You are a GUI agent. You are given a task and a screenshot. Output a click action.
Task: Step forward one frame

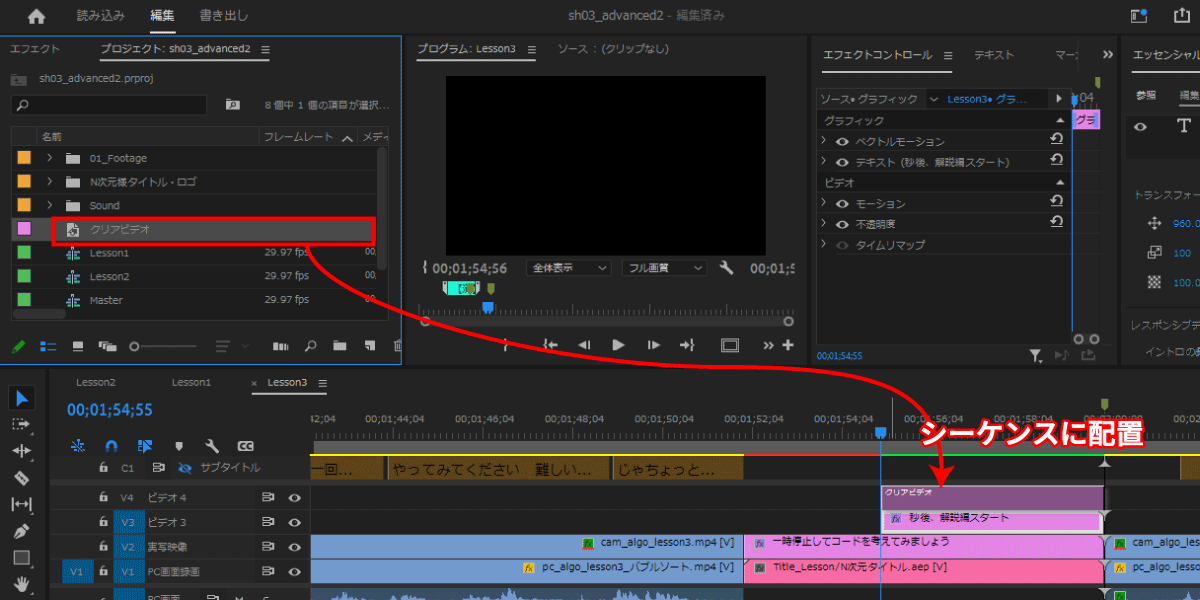coord(653,345)
